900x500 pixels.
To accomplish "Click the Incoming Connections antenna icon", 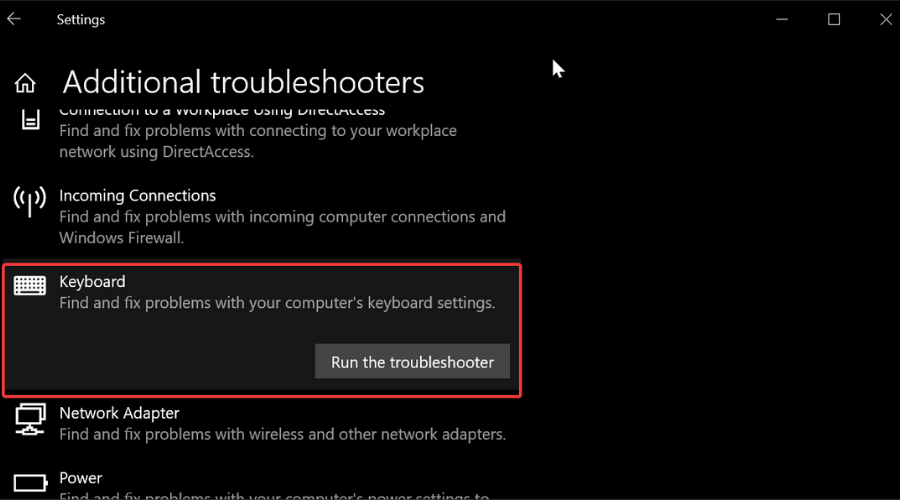I will point(29,201).
